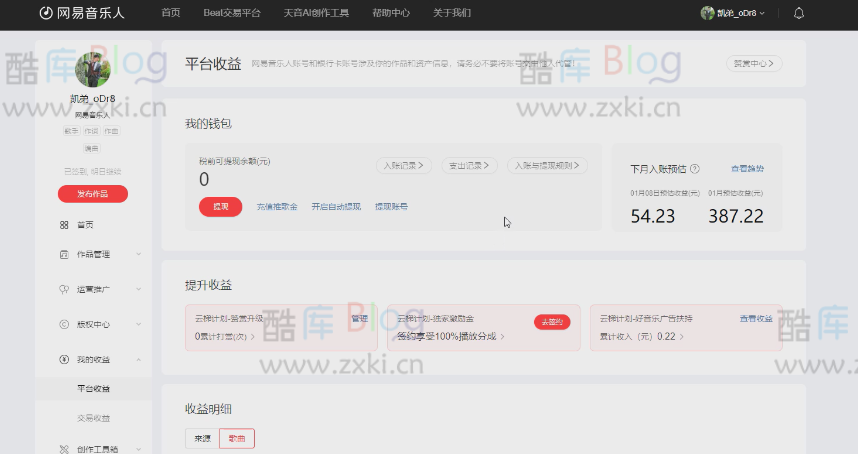Click the 充值推歌金 link
This screenshot has width=858, height=454.
277,207
